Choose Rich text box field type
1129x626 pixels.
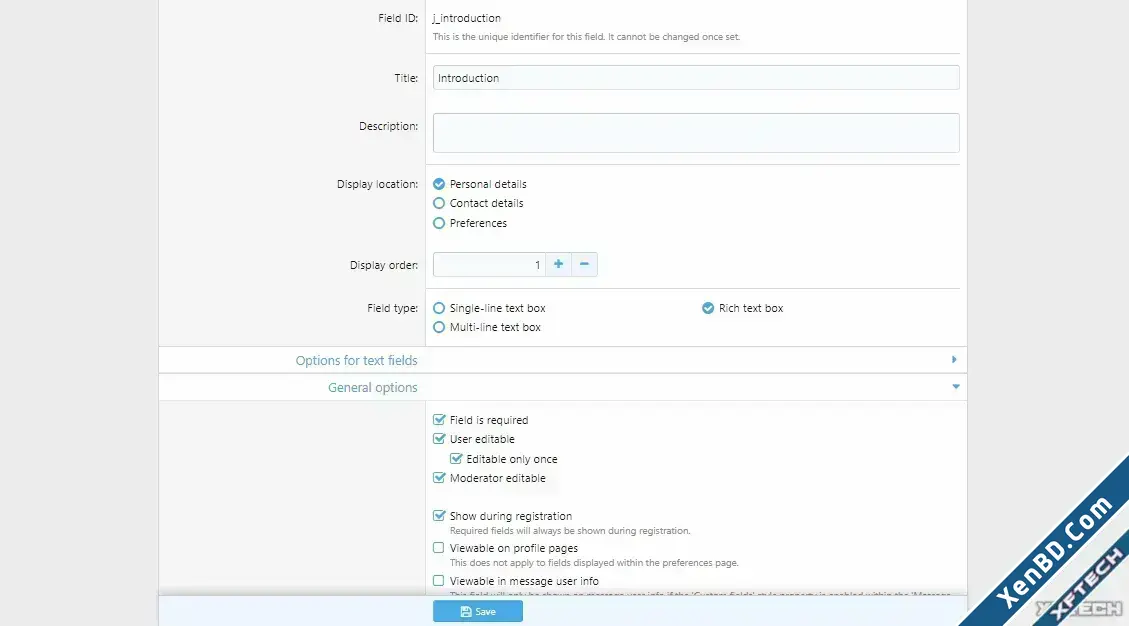coord(708,308)
